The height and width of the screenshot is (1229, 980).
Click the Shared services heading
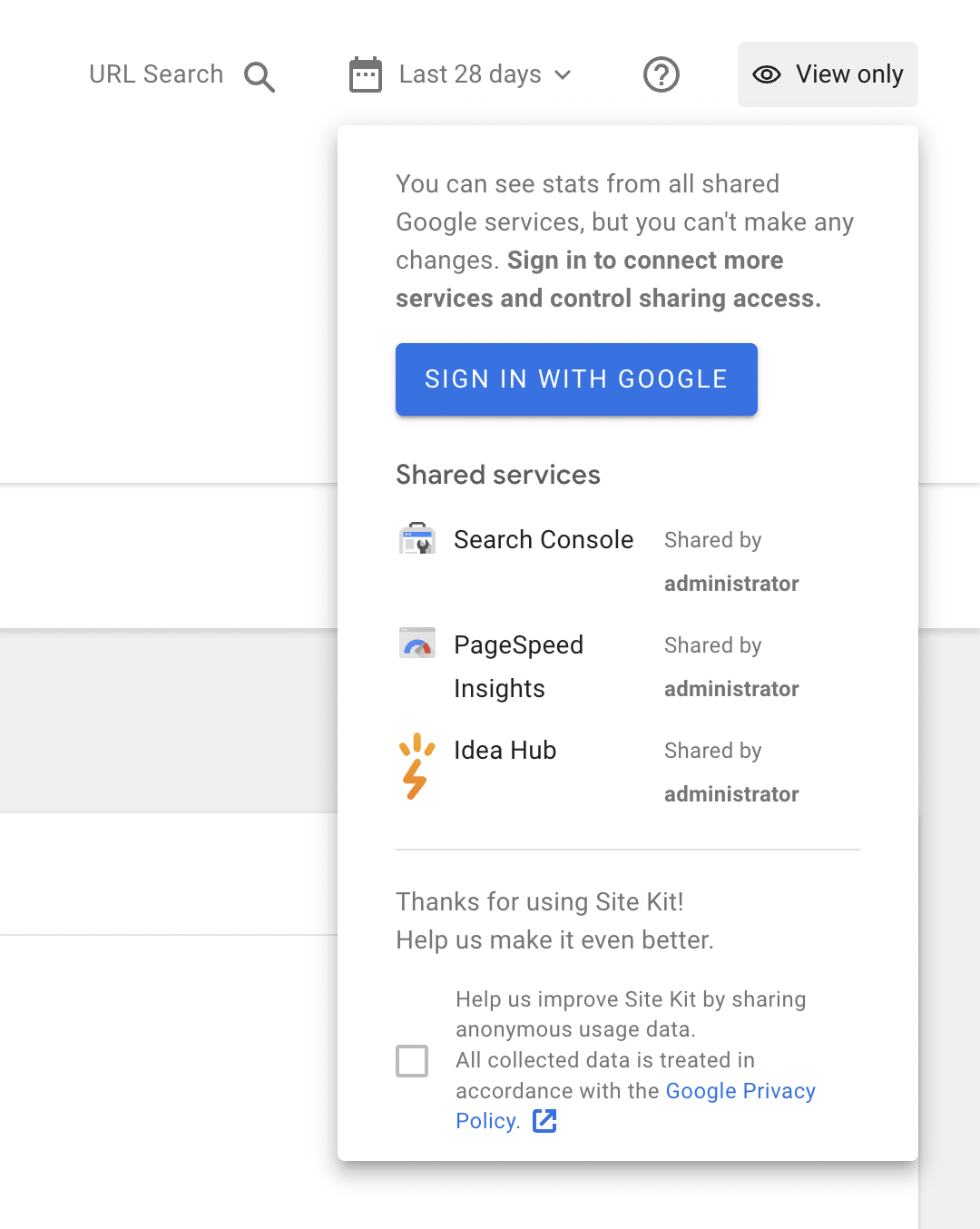(x=498, y=475)
